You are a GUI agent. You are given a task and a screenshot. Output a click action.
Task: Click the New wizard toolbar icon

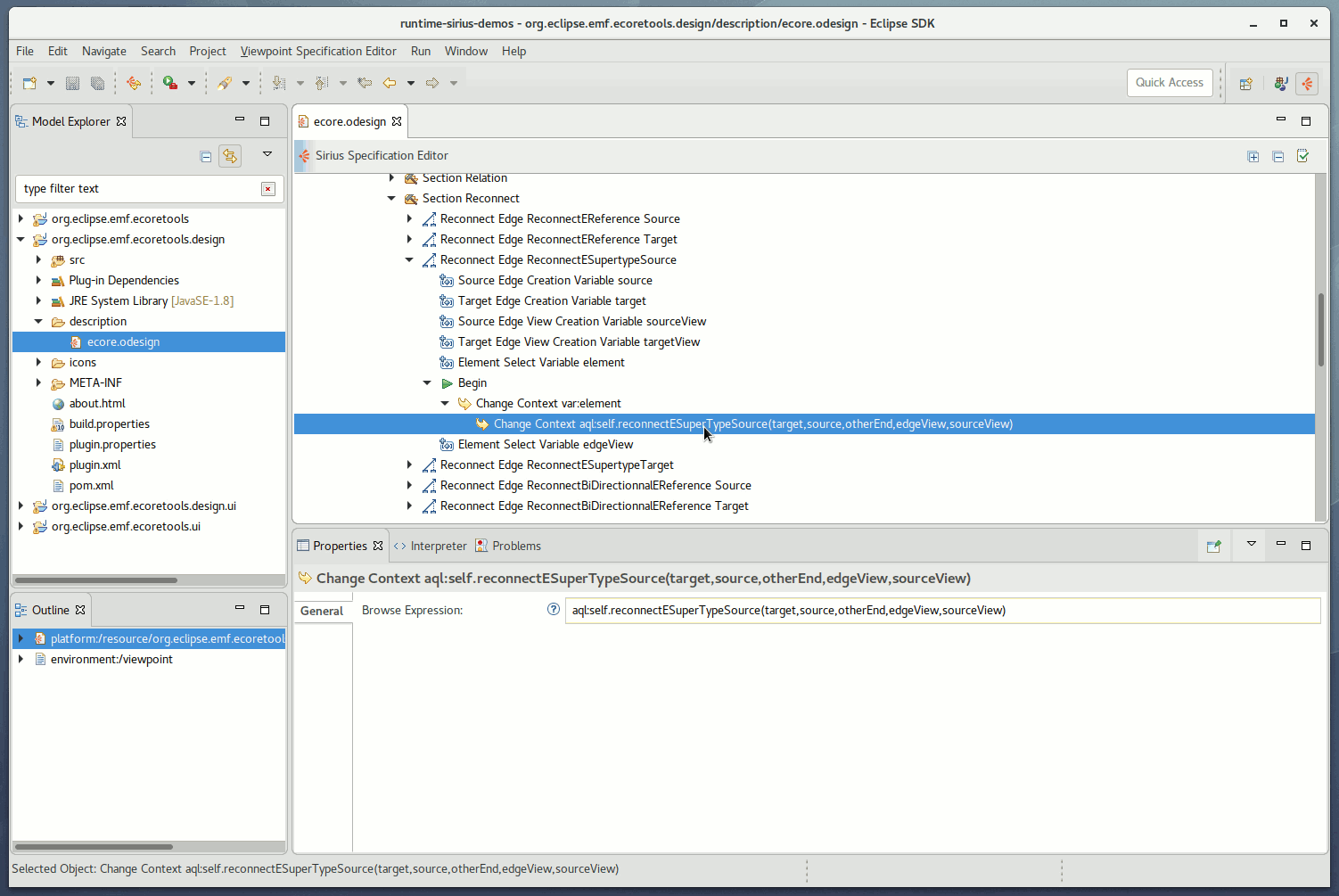coord(29,83)
